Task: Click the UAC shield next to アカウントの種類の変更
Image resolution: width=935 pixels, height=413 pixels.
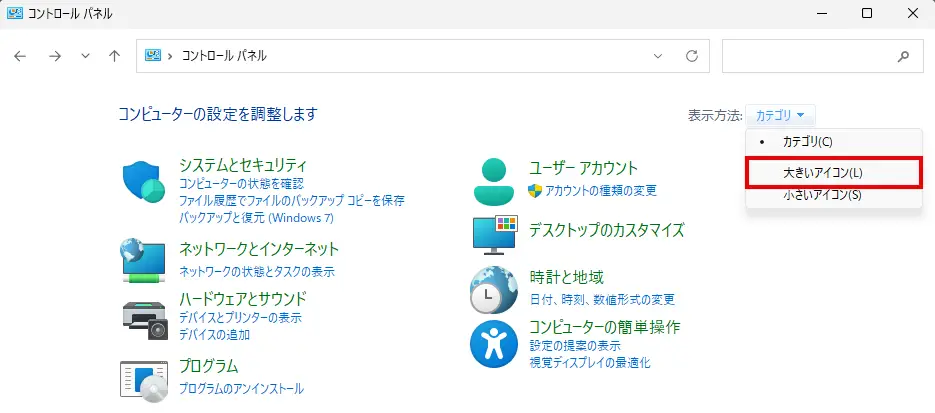Action: [x=535, y=191]
